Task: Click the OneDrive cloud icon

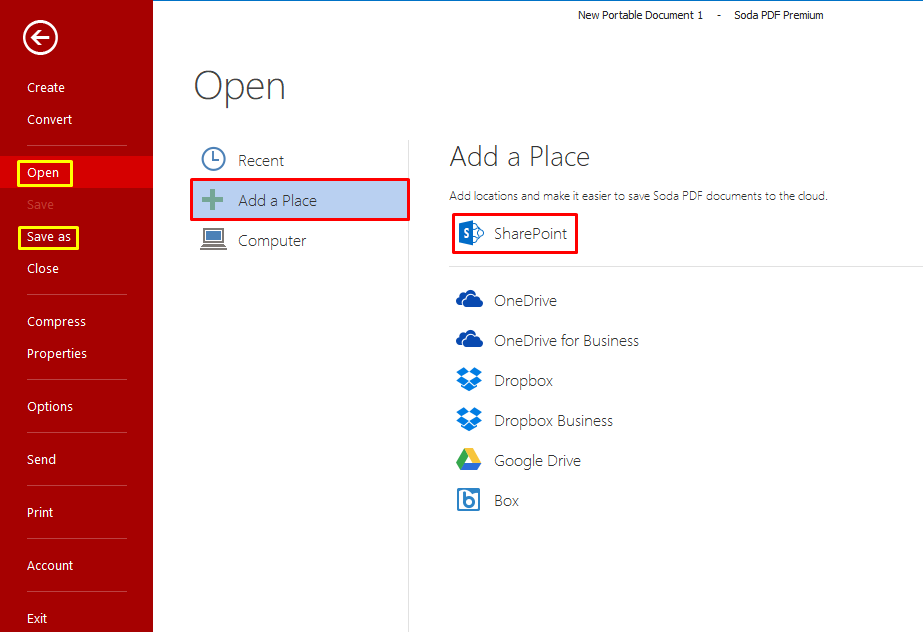Action: [469, 300]
